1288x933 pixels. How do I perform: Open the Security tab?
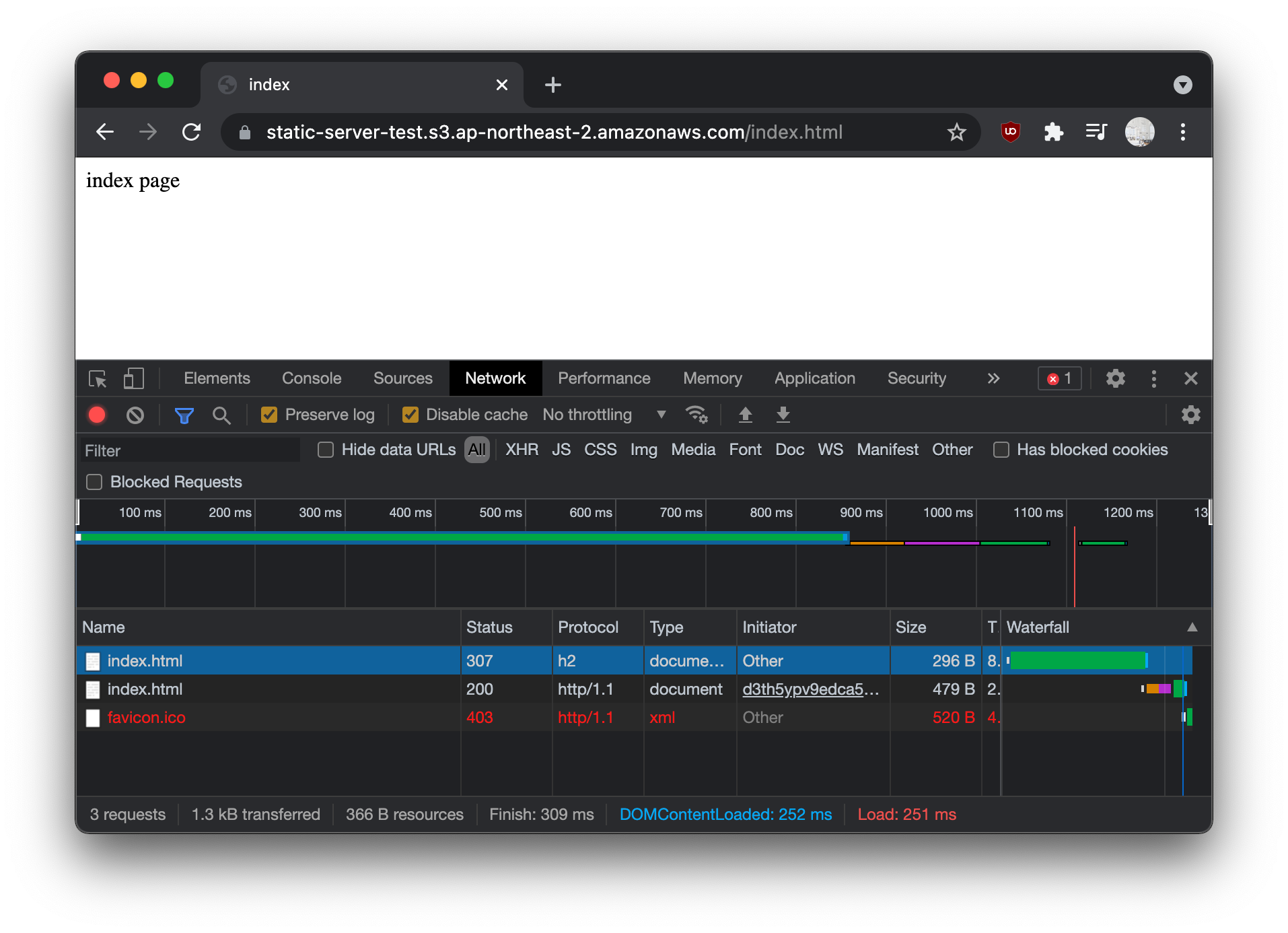916,378
